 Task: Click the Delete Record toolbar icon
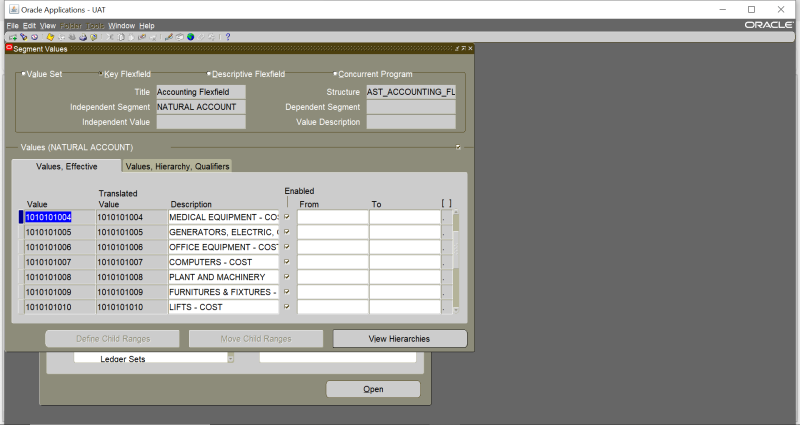pyautogui.click(x=153, y=37)
